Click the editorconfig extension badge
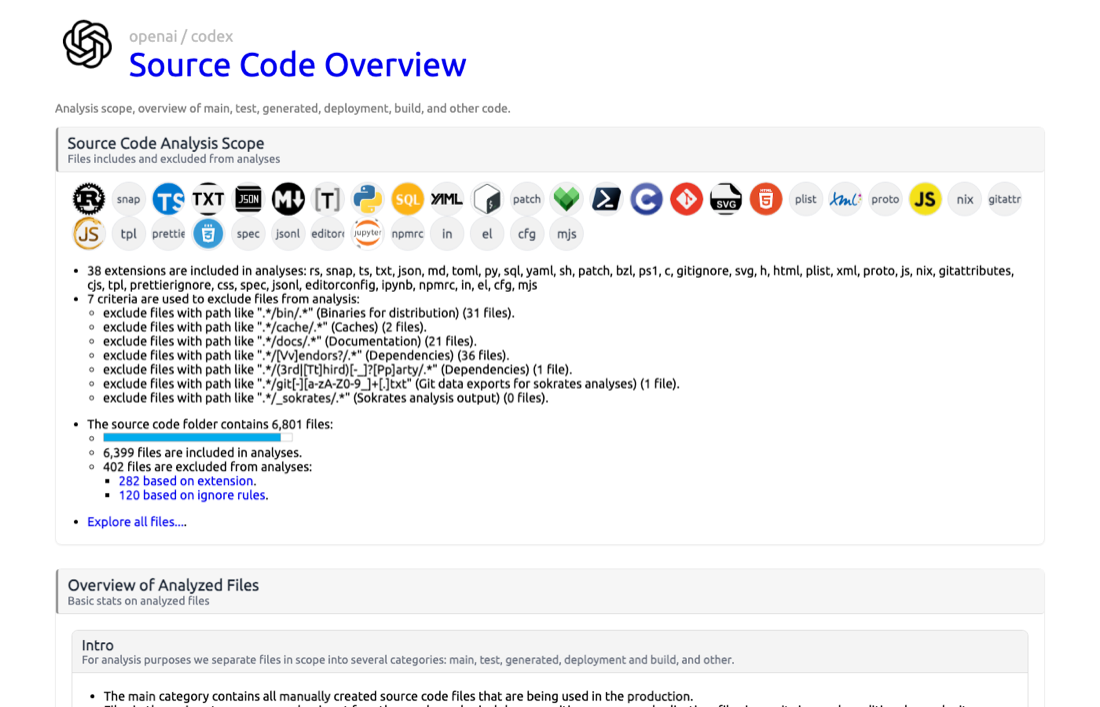Viewport: 1100px width, 707px height. [328, 234]
